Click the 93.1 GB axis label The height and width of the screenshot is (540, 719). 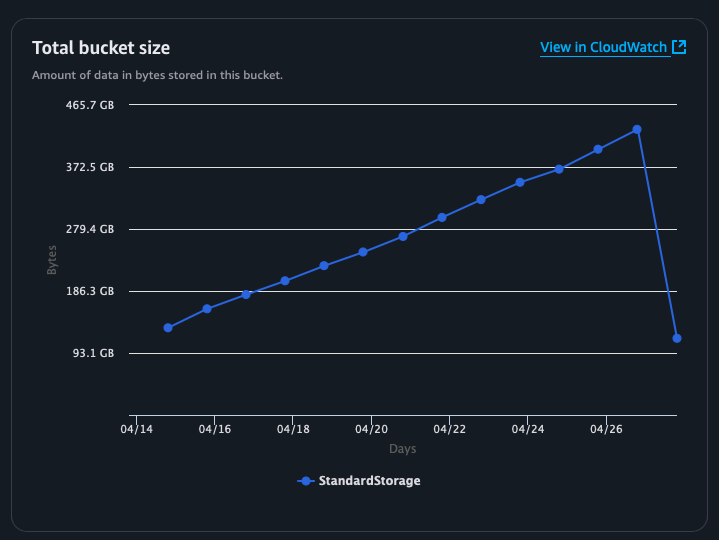coord(93,353)
